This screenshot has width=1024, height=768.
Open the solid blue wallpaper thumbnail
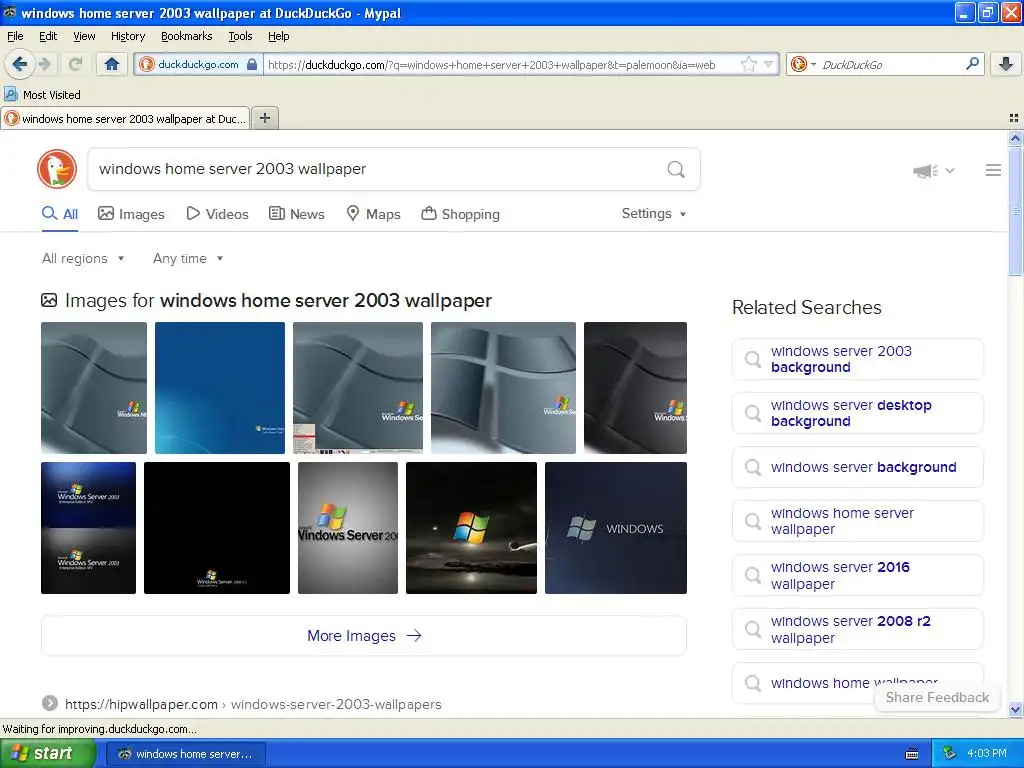(x=219, y=388)
